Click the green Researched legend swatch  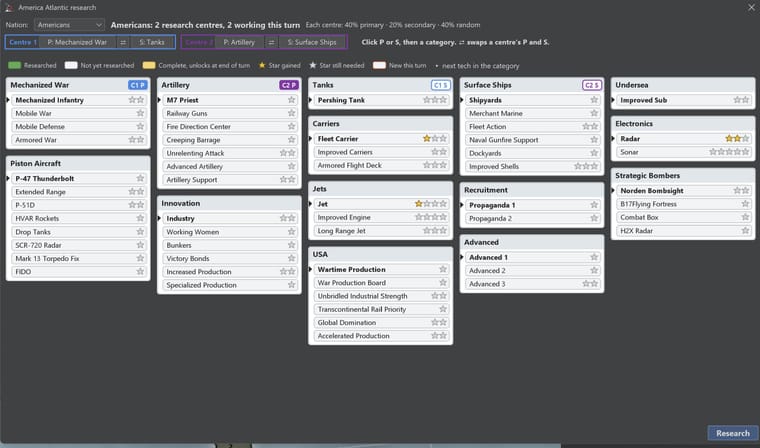coord(15,65)
